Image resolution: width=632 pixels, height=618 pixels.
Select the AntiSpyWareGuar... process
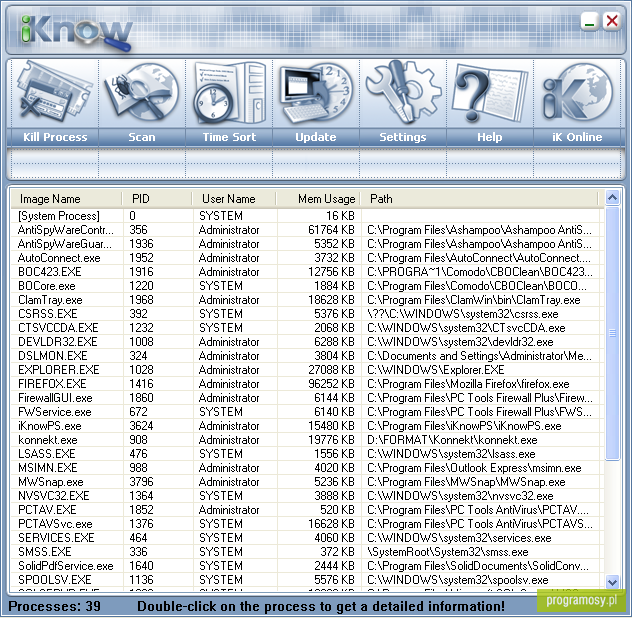[307, 244]
